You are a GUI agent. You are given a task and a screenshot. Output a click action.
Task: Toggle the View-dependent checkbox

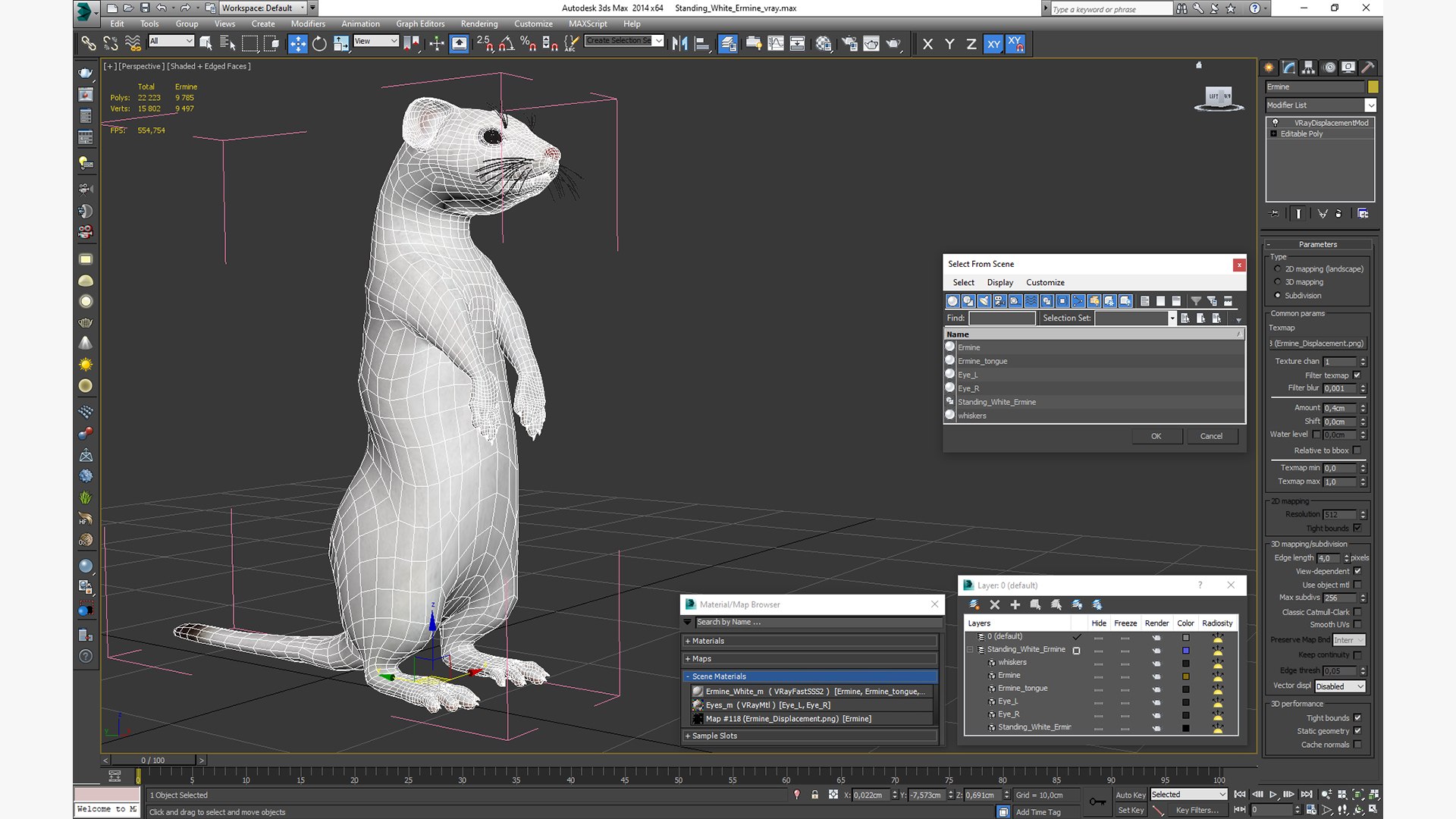point(1357,571)
